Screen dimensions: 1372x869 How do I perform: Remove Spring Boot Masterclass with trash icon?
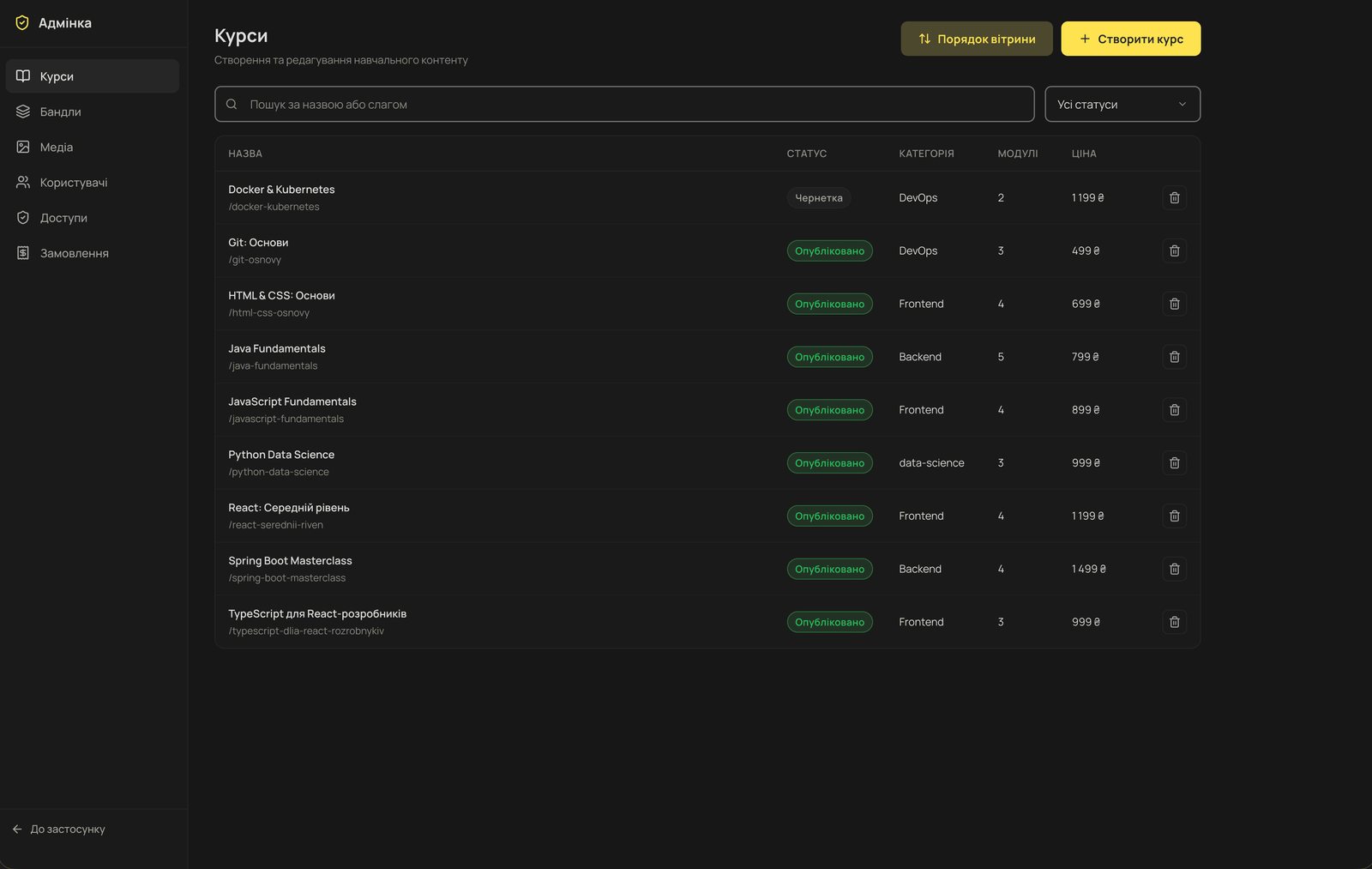(x=1174, y=569)
